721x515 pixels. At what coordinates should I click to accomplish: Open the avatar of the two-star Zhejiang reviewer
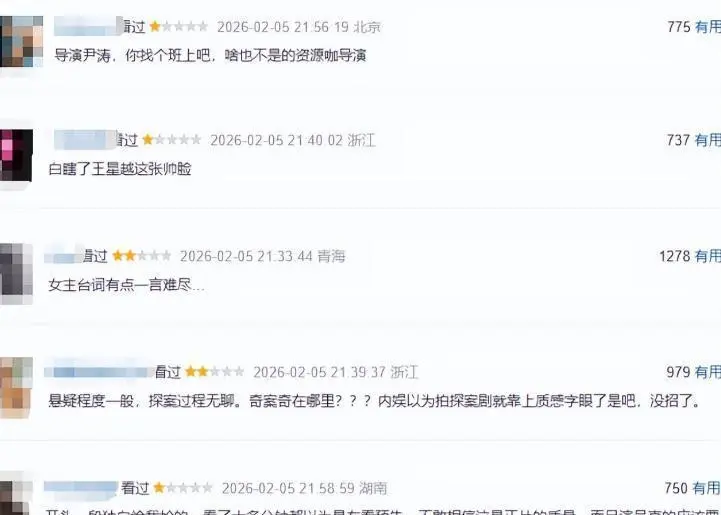(16, 388)
